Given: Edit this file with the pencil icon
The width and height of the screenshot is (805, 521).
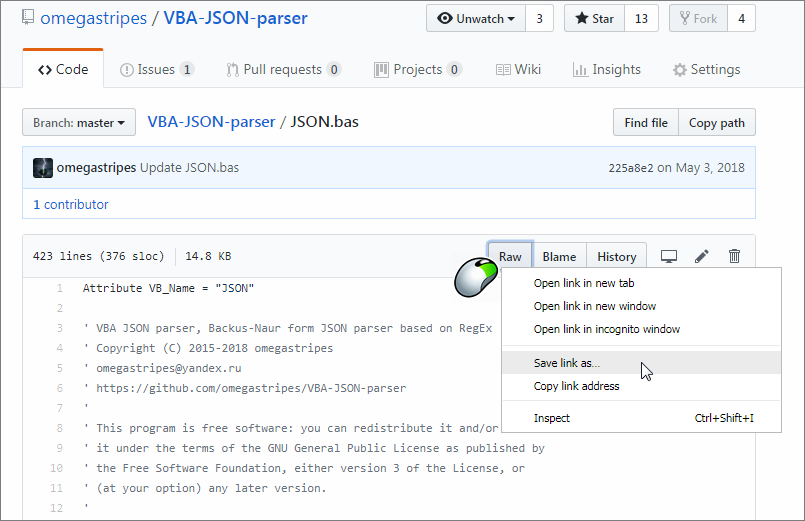Looking at the screenshot, I should click(701, 256).
